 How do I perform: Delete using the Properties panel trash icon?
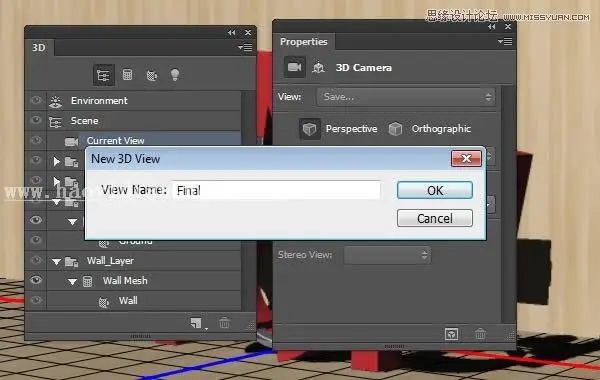click(480, 334)
